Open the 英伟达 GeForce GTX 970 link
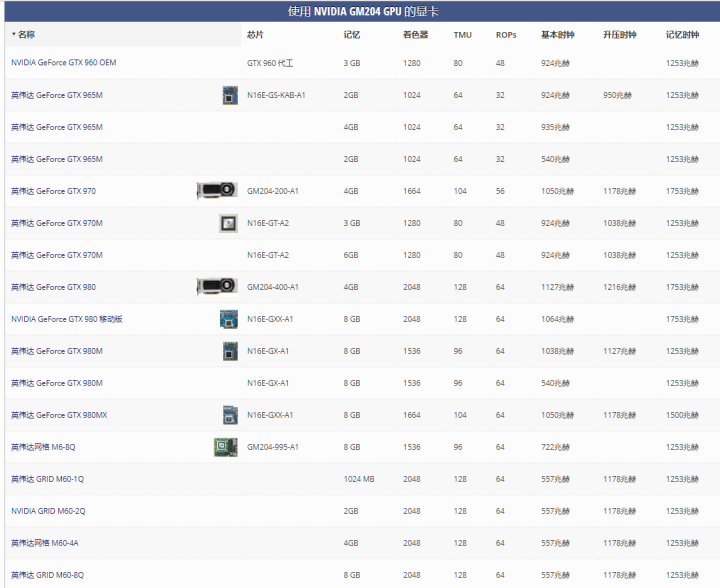Screen dimensions: 720x588 (x=54, y=191)
